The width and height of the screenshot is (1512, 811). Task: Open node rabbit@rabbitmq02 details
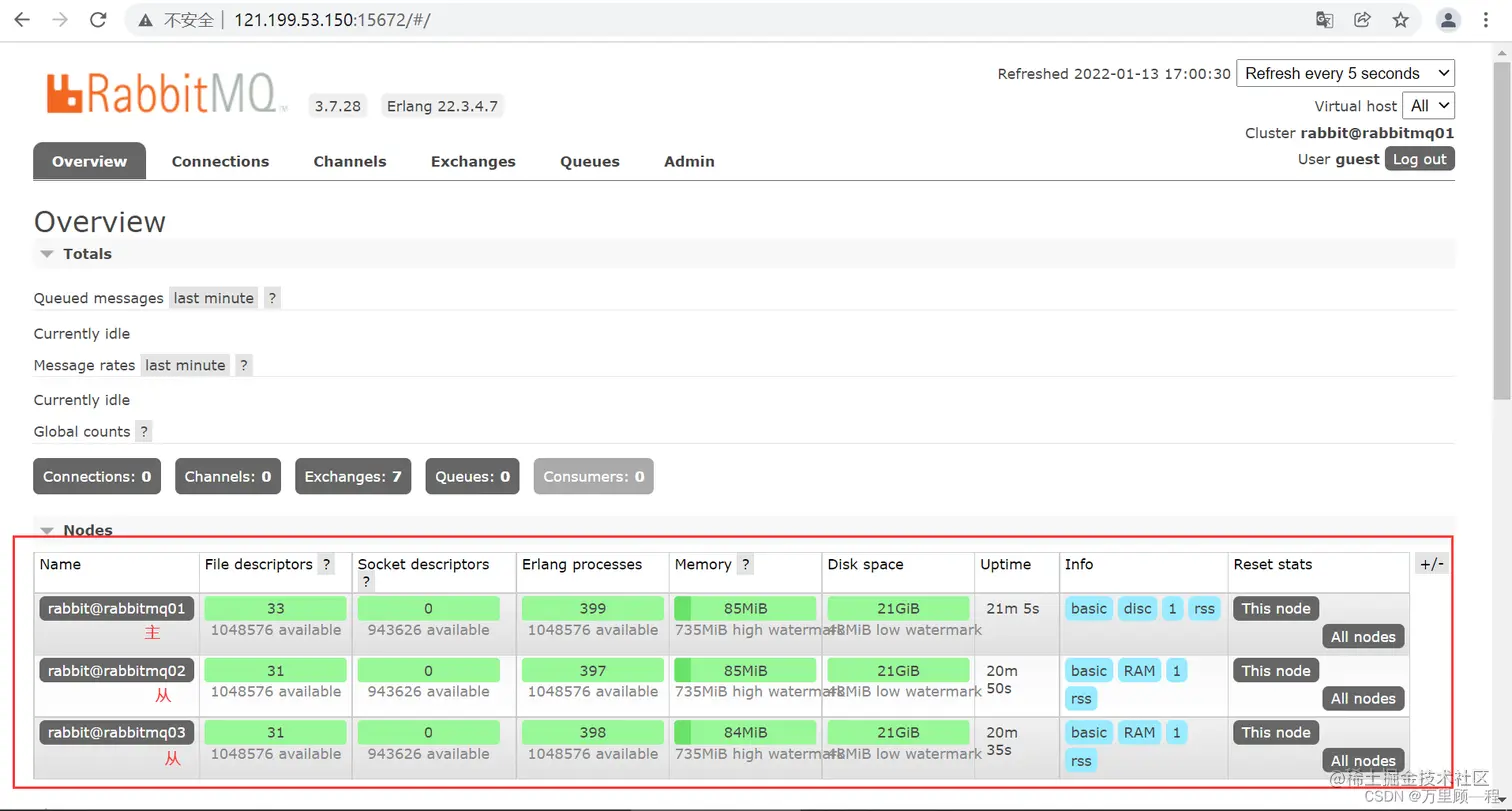117,670
